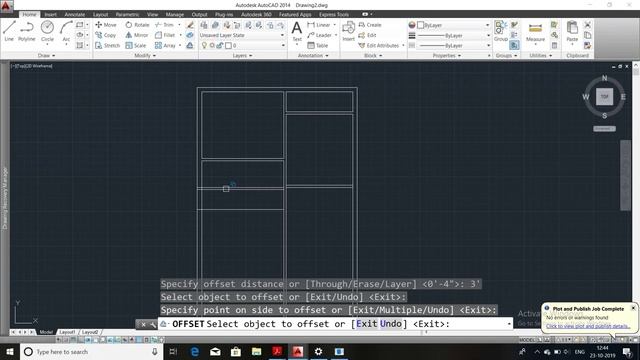Open the Unsaved Layer State dropdown

coord(242,35)
